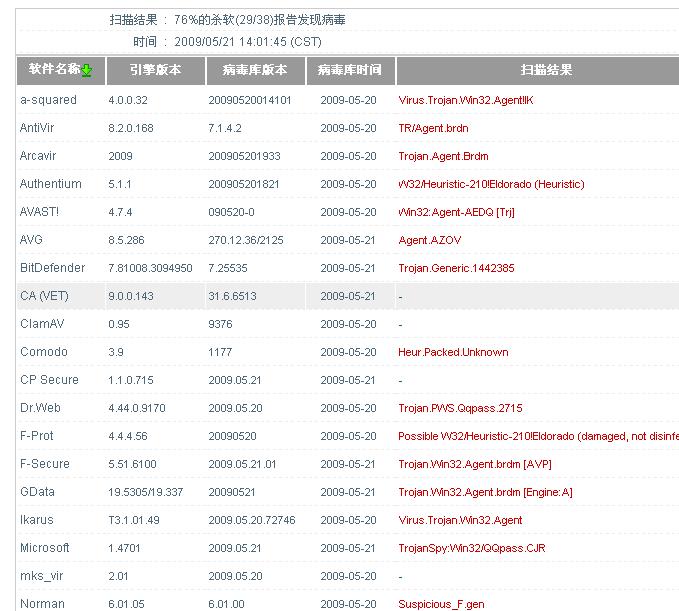The width and height of the screenshot is (679, 611).
Task: Click database version 200905201933
Action: tap(245, 156)
